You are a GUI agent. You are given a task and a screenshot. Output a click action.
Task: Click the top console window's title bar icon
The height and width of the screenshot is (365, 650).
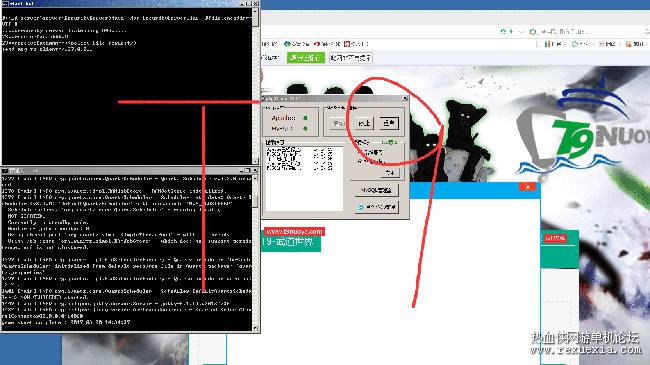(x=5, y=3)
